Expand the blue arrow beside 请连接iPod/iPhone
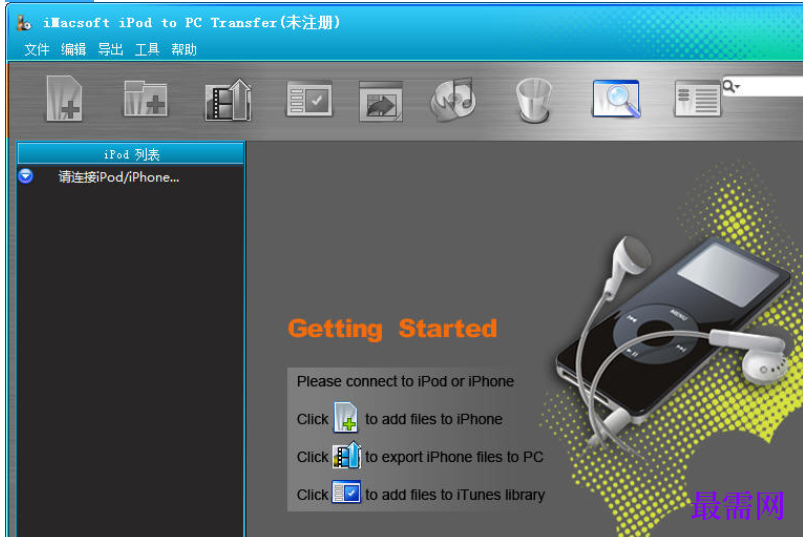Viewport: 803px width, 537px height. point(26,176)
